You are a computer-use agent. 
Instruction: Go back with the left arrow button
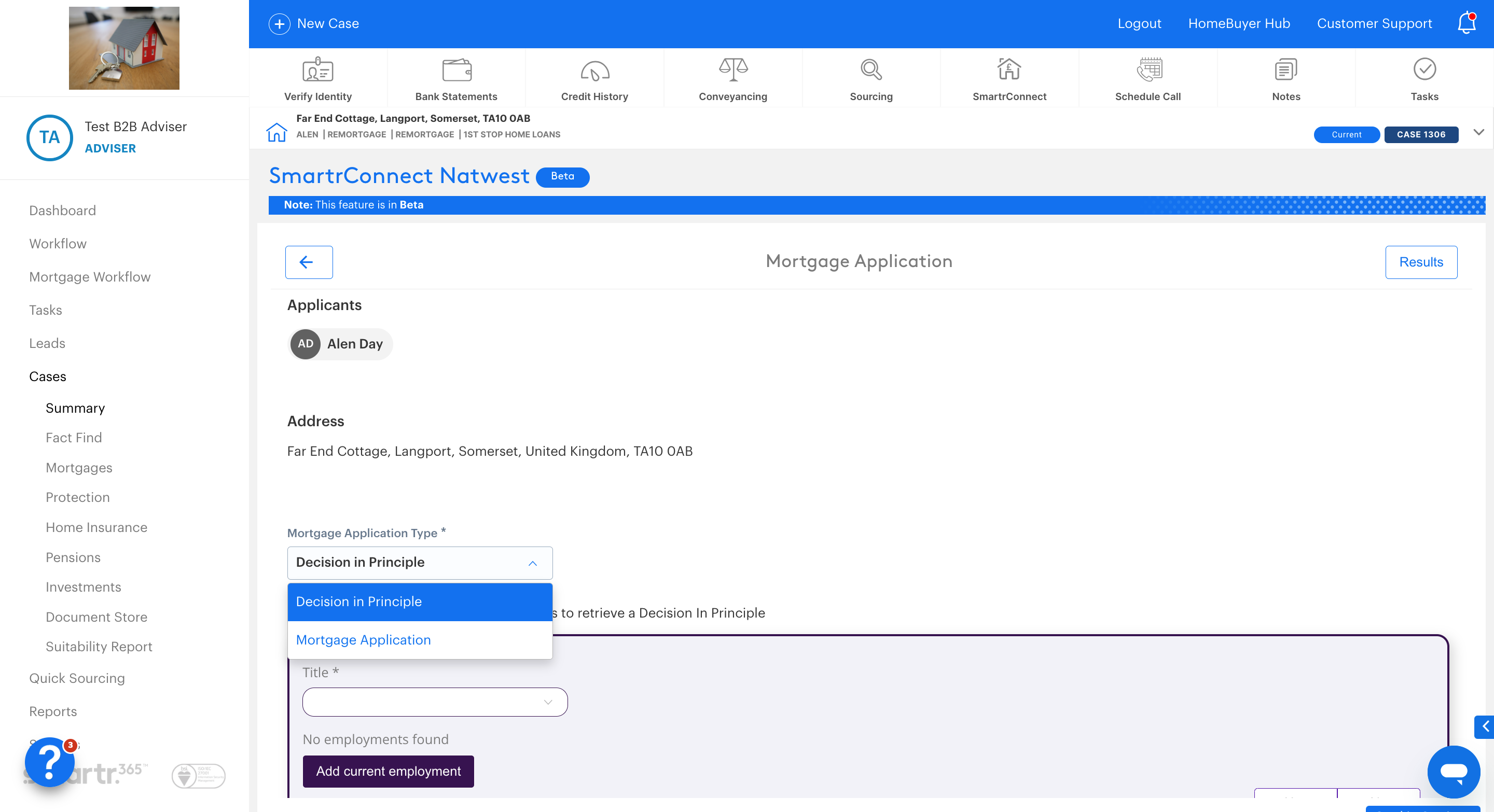coord(309,262)
